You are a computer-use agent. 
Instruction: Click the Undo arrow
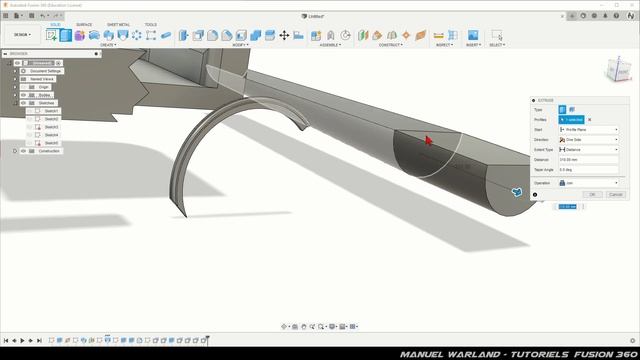(x=42, y=16)
